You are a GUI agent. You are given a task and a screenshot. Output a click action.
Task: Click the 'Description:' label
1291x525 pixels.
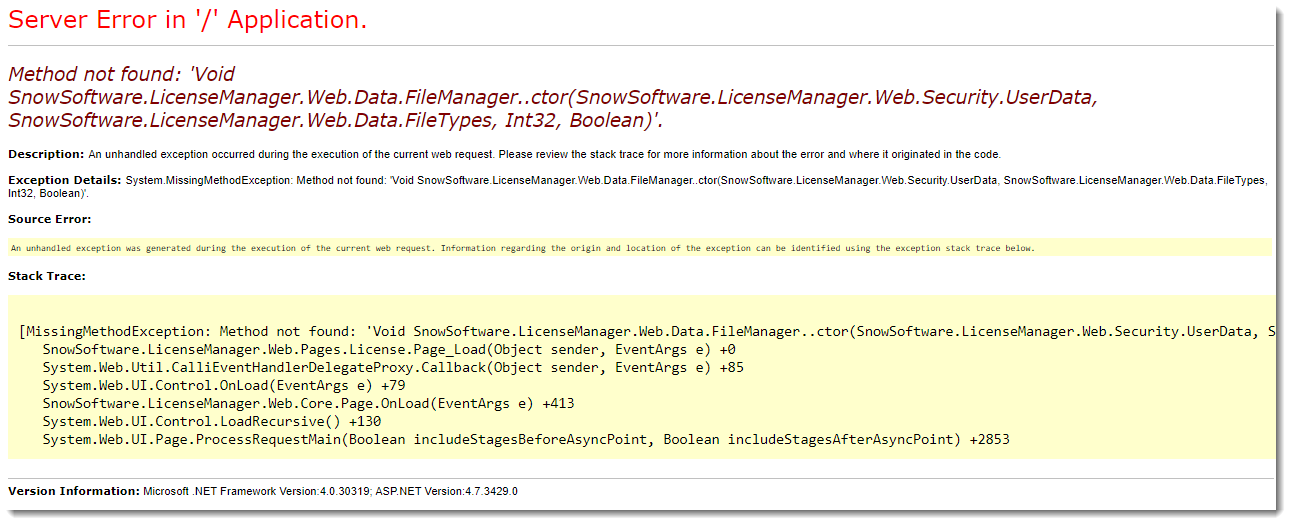[x=46, y=154]
